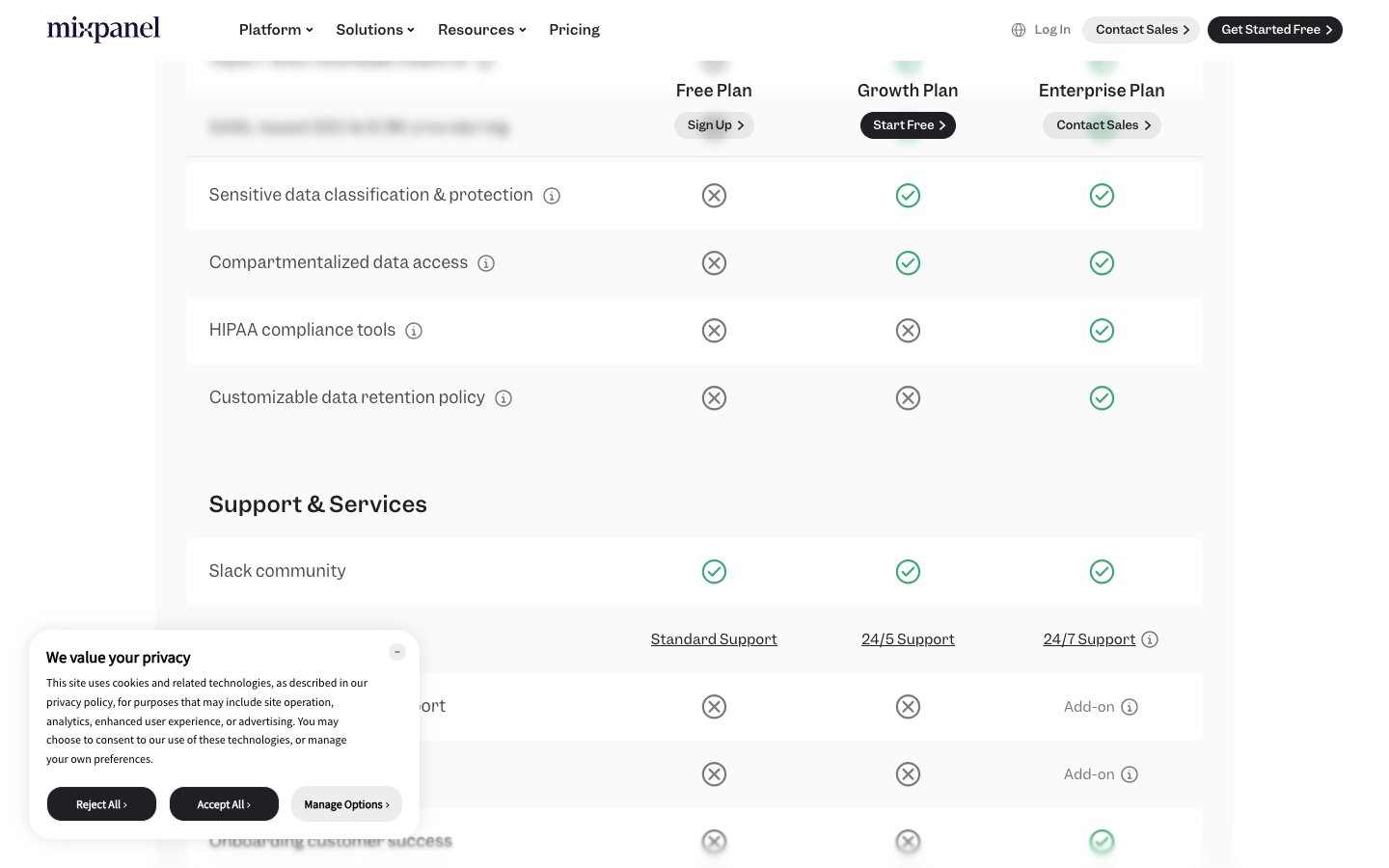Screen dimensions: 1389x868
Task: Open the Standard Support link
Action: (x=714, y=639)
